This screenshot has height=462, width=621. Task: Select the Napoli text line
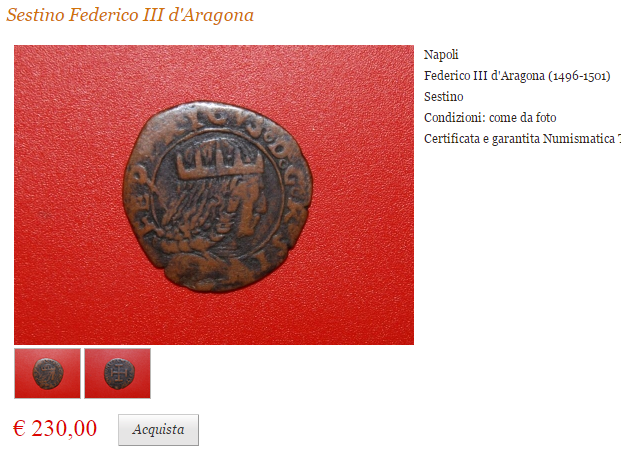(x=441, y=54)
